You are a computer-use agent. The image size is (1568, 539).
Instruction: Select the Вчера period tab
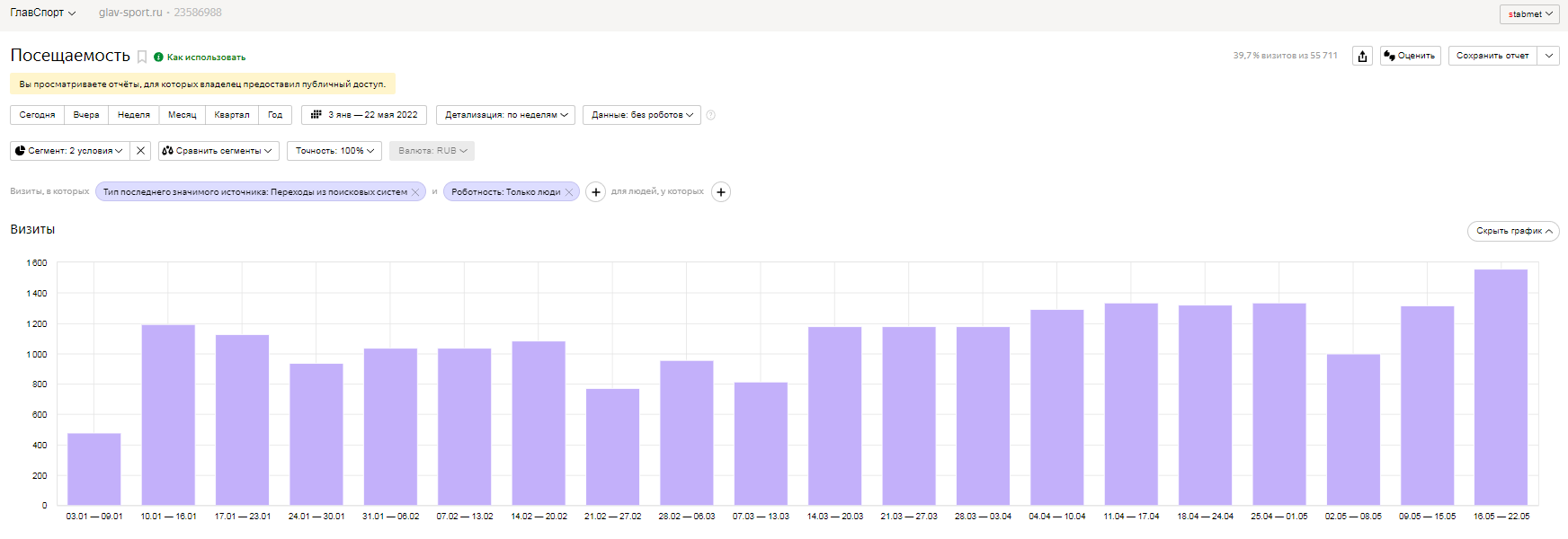[x=86, y=115]
